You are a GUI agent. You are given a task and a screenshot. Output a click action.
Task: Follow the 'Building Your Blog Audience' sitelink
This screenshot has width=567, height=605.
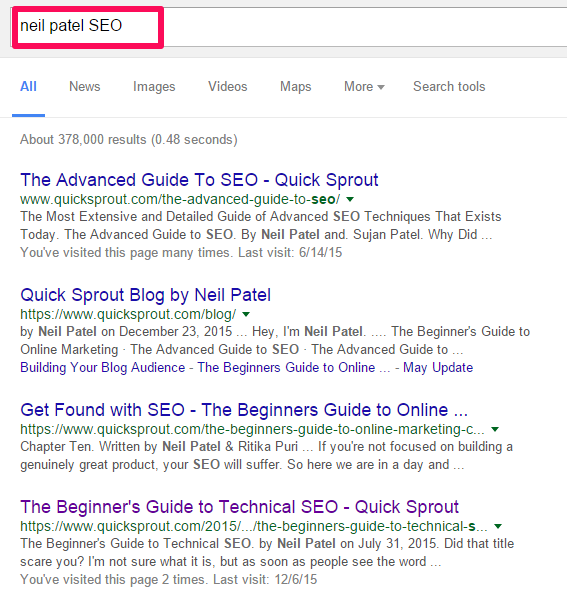pos(103,367)
